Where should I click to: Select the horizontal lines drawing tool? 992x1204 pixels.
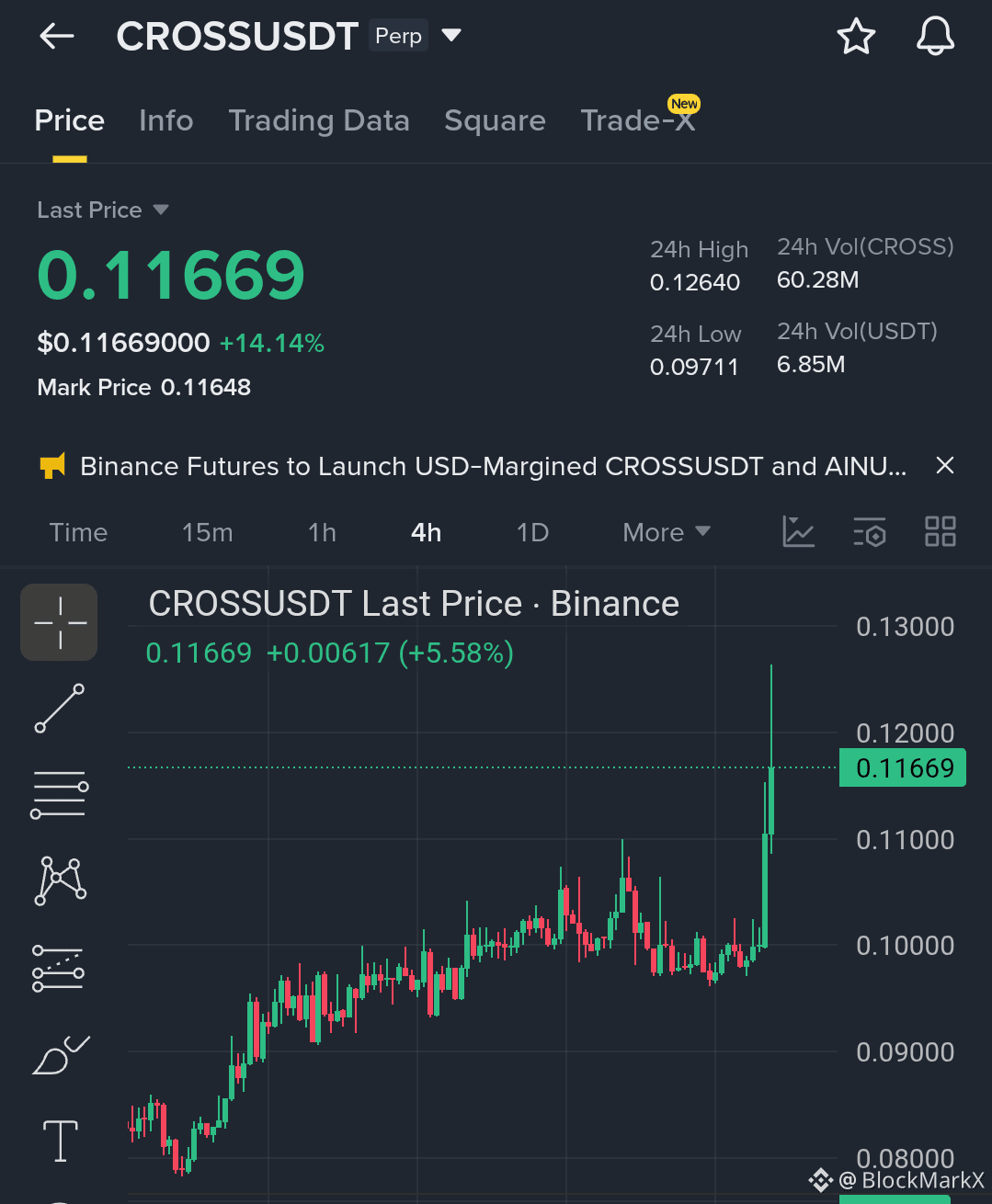pos(60,794)
